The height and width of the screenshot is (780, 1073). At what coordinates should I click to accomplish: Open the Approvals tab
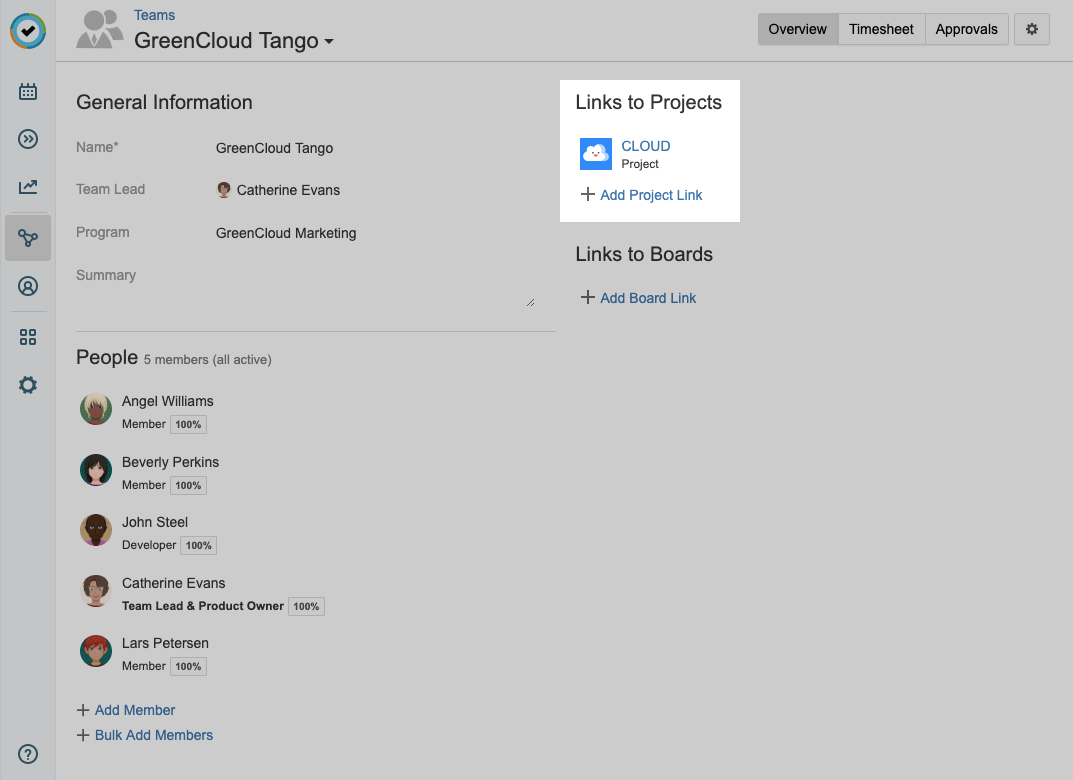click(x=966, y=29)
